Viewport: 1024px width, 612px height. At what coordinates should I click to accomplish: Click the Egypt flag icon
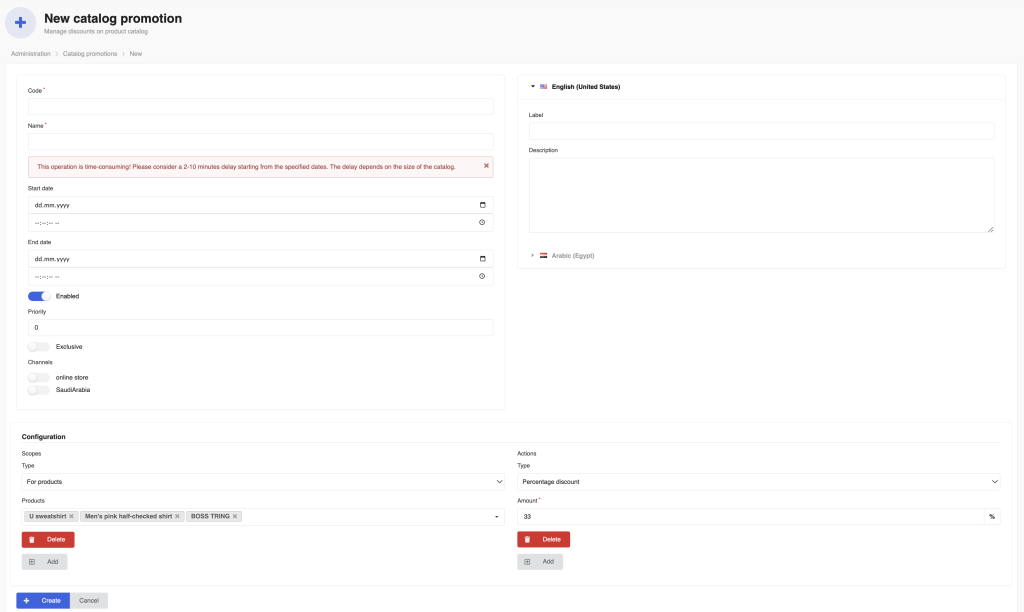543,255
